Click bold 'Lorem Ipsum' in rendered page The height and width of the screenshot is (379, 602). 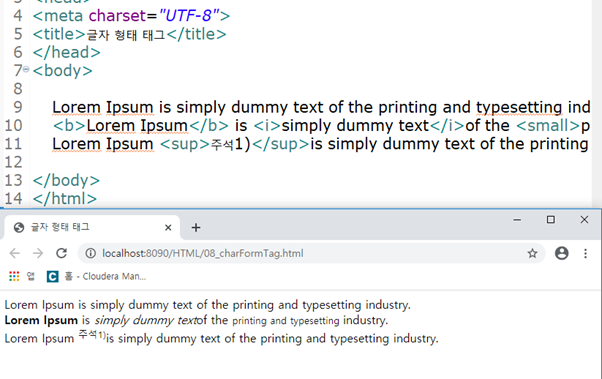[x=41, y=320]
